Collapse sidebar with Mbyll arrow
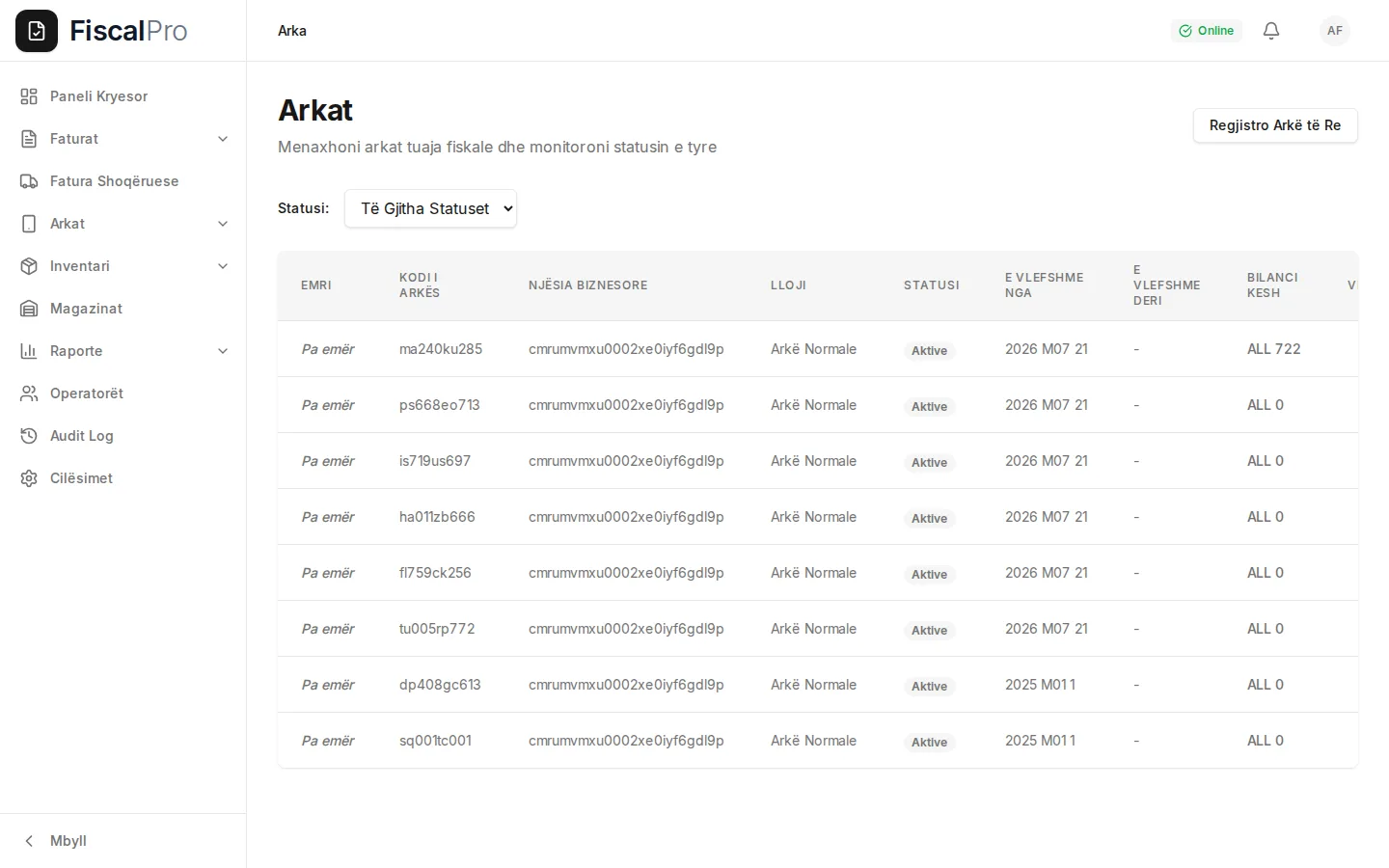 29,841
